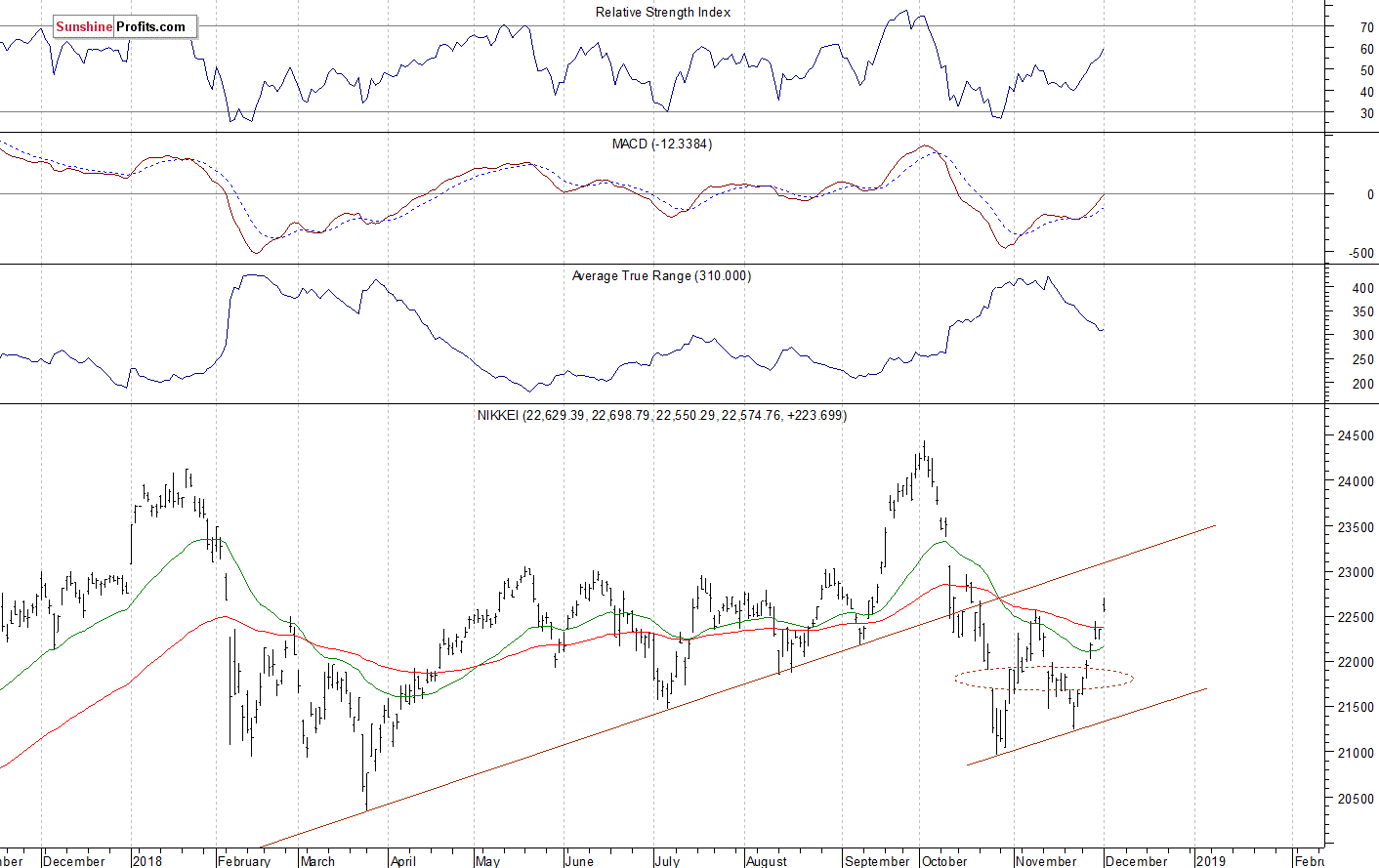This screenshot has height=868, width=1379.
Task: Click the ATR 200 axis label
Action: pyautogui.click(x=1362, y=384)
